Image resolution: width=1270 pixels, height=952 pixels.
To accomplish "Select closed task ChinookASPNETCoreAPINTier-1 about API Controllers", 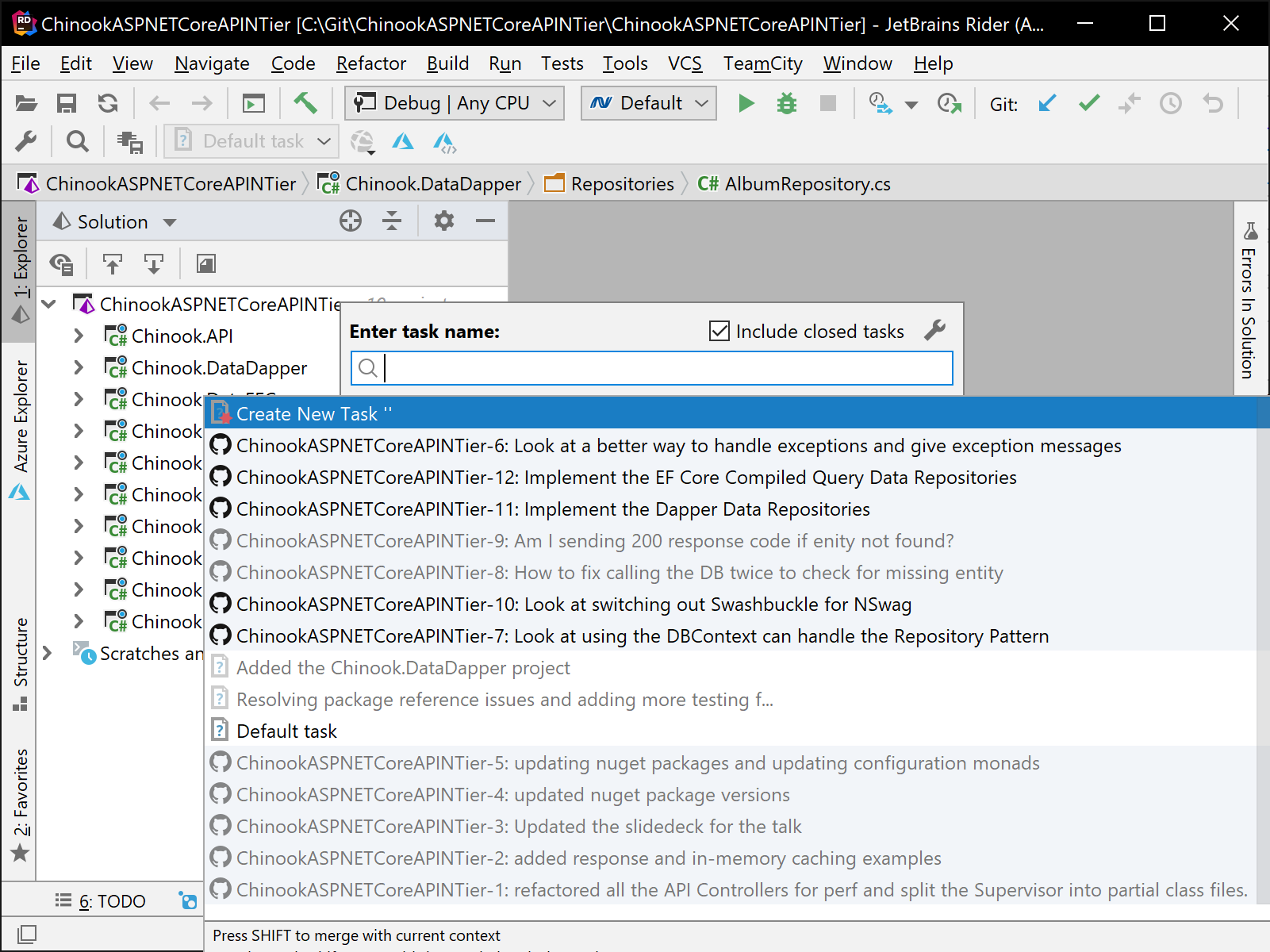I will 737,889.
